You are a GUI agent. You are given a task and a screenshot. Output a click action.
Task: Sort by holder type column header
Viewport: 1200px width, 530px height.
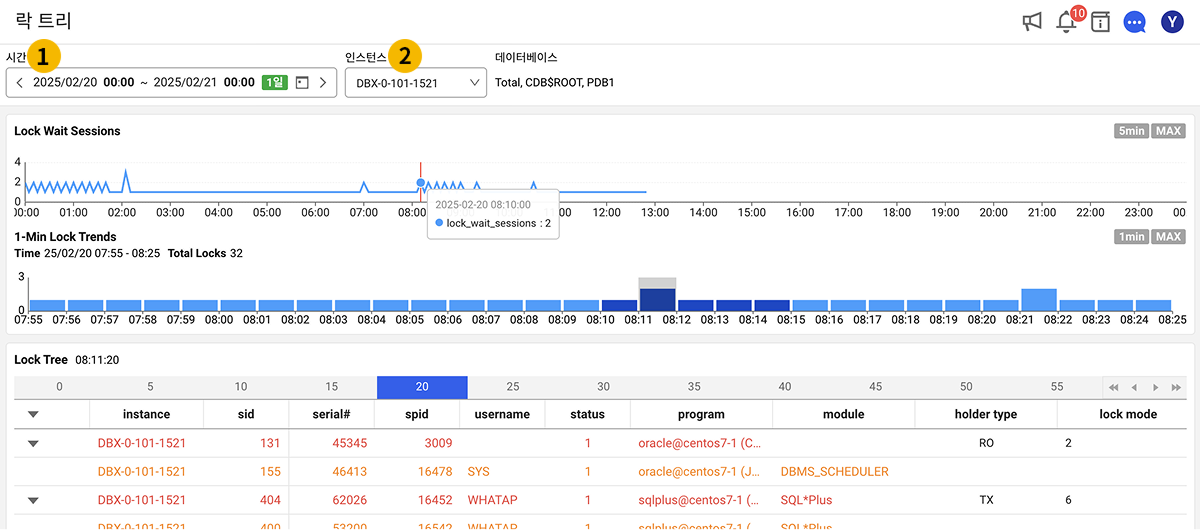tap(985, 414)
